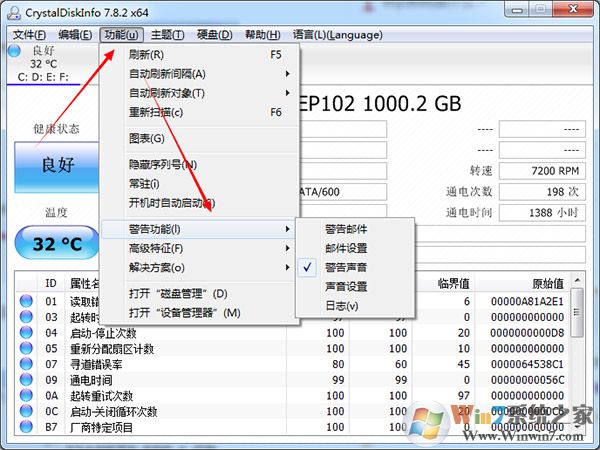Click 寻道错误率 attribute name
This screenshot has height=450, width=600.
coord(96,364)
